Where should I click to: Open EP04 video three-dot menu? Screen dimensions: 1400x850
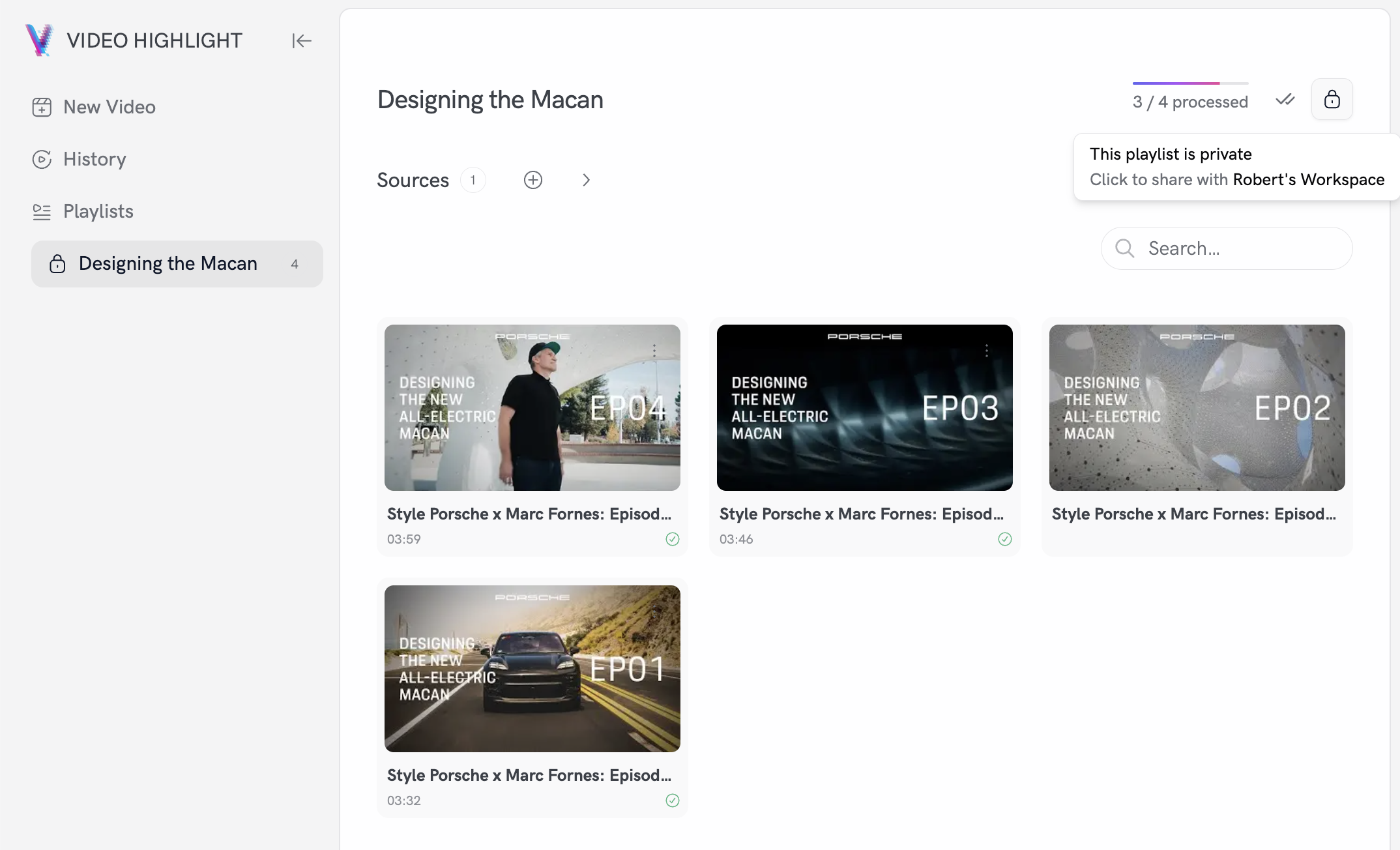[x=654, y=351]
